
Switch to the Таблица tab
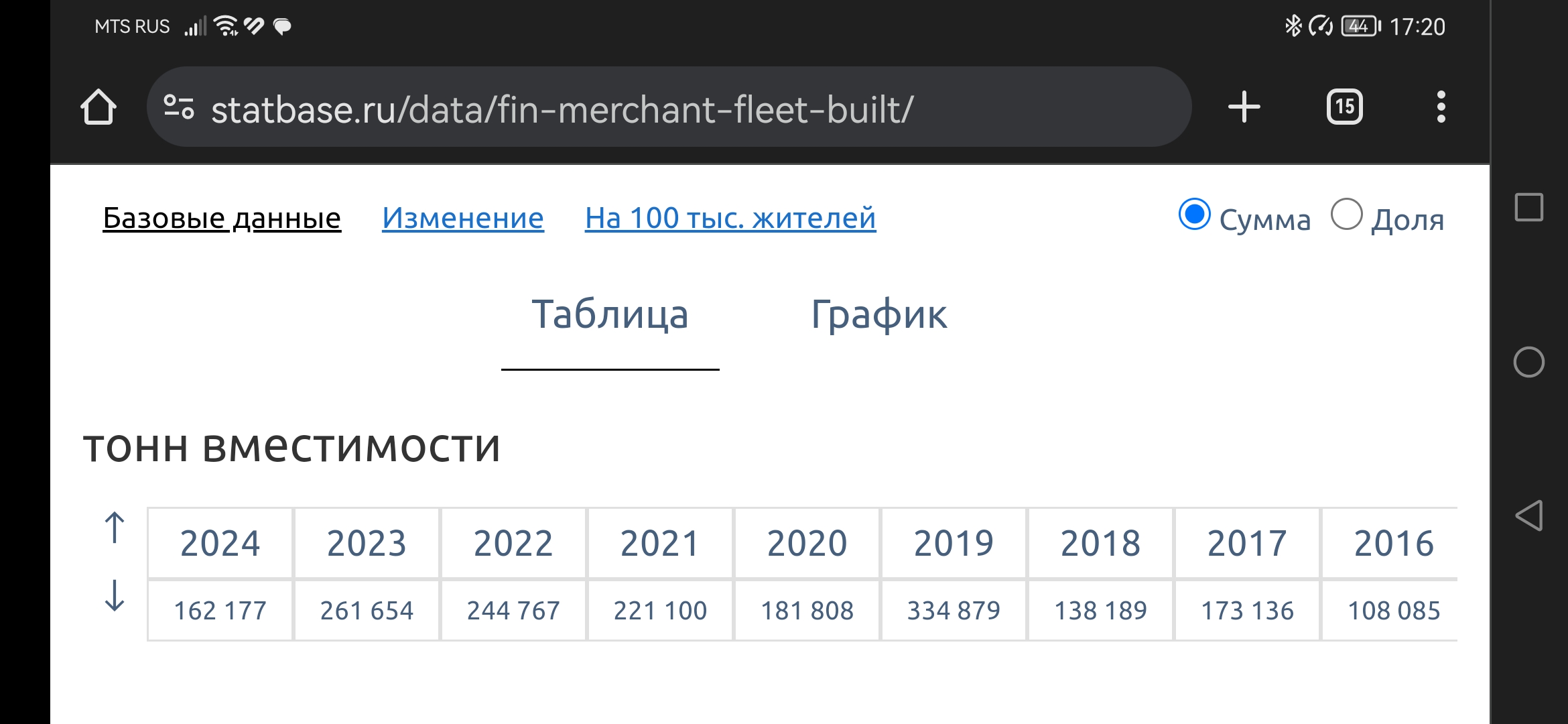point(610,315)
